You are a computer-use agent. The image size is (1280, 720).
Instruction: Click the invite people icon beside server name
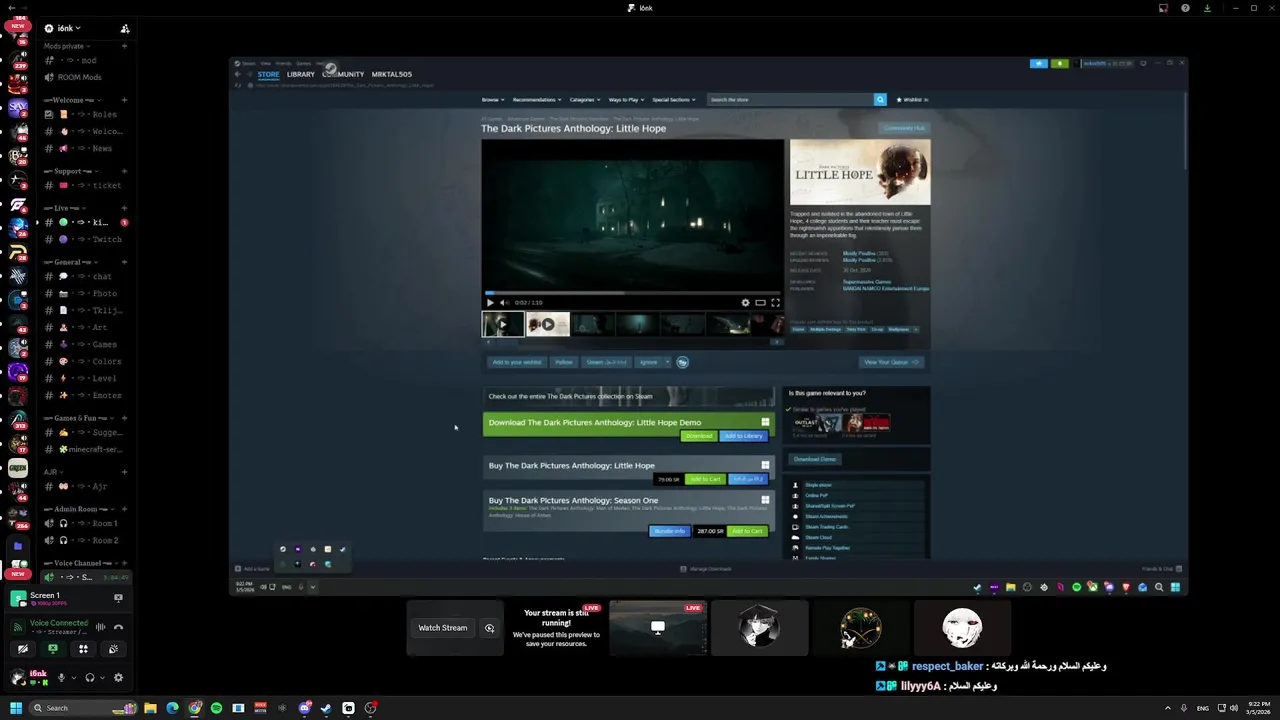coord(125,29)
